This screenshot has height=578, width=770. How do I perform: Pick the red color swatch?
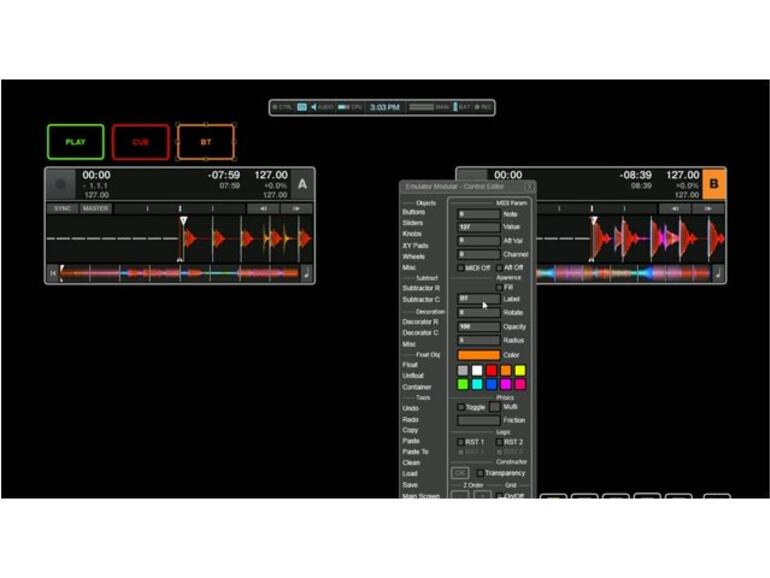491,370
